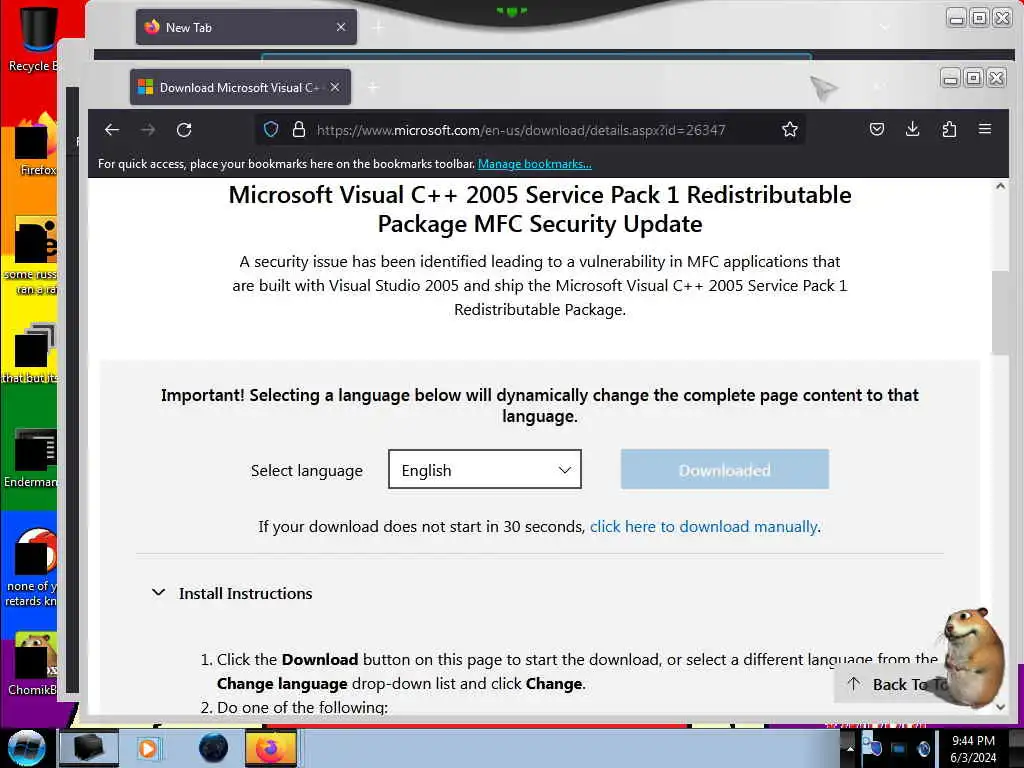This screenshot has width=1024, height=768.
Task: Bookmark this page with the star
Action: [x=790, y=129]
